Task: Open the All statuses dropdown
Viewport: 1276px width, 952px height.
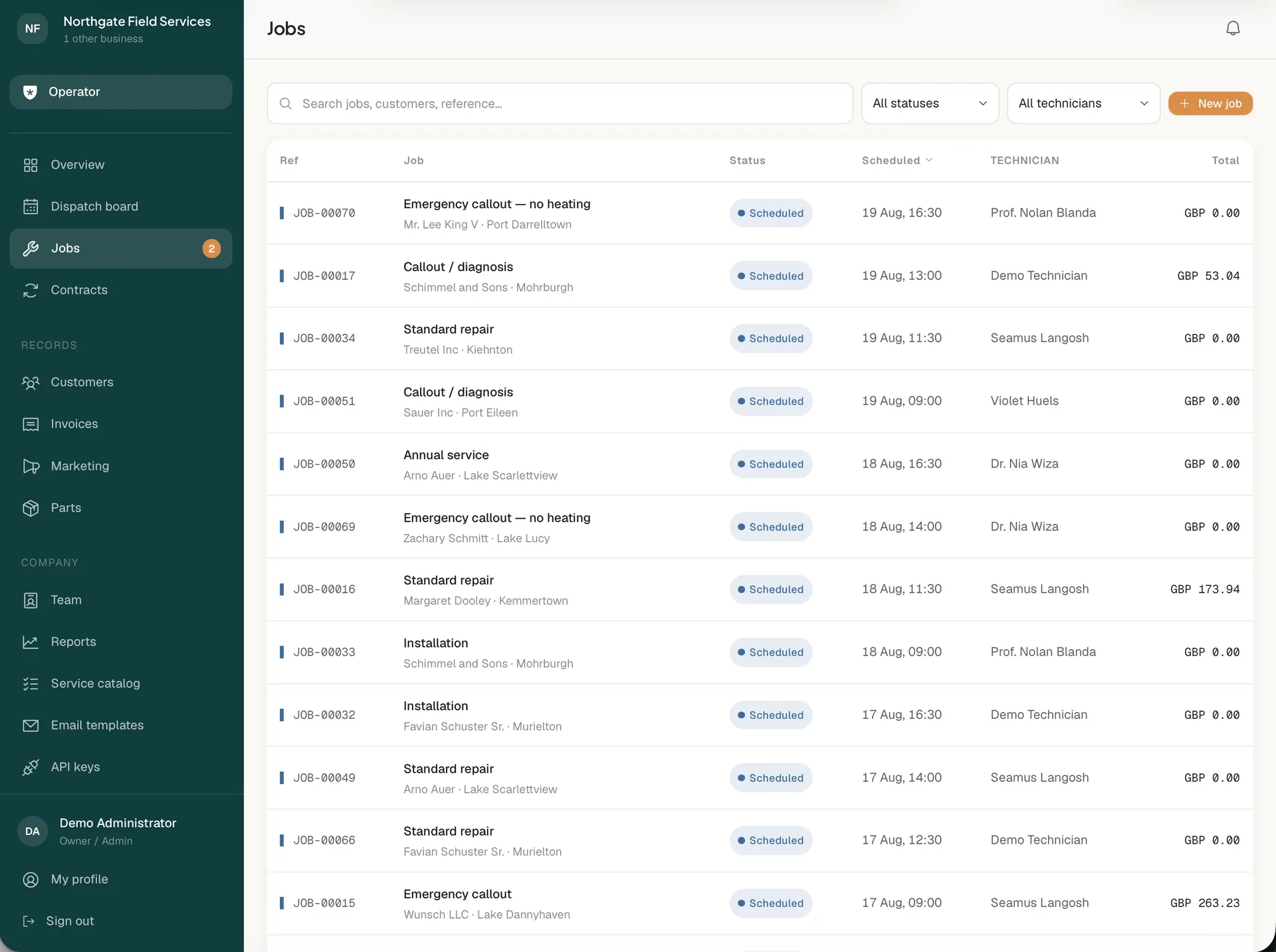Action: coord(930,104)
